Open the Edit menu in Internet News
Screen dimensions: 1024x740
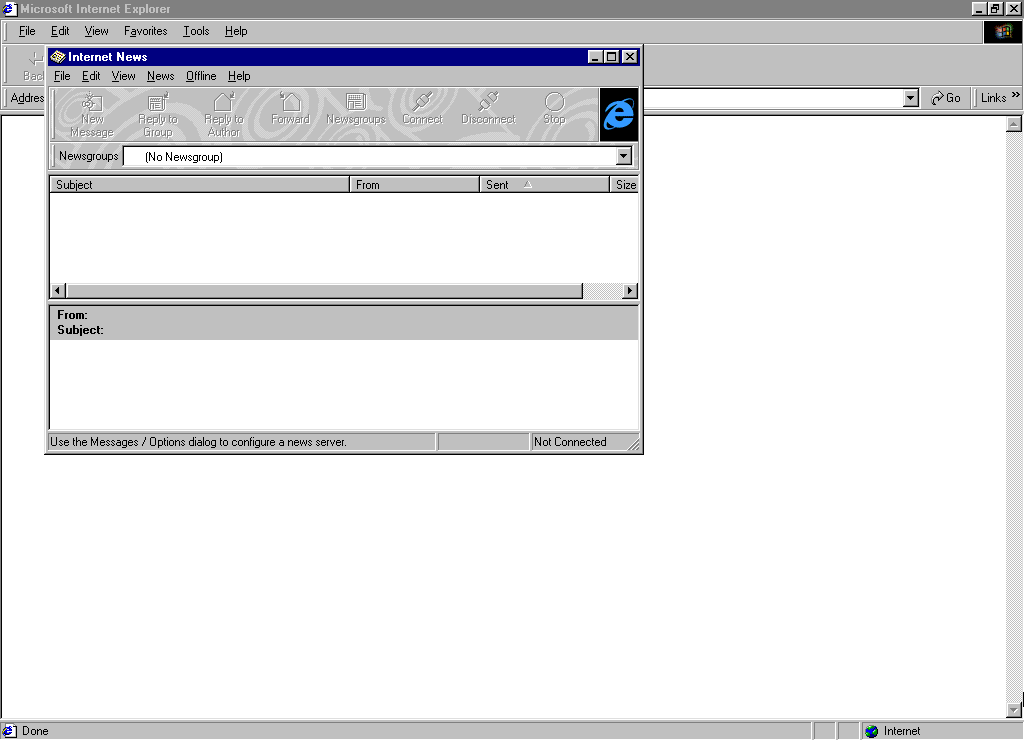[x=91, y=76]
